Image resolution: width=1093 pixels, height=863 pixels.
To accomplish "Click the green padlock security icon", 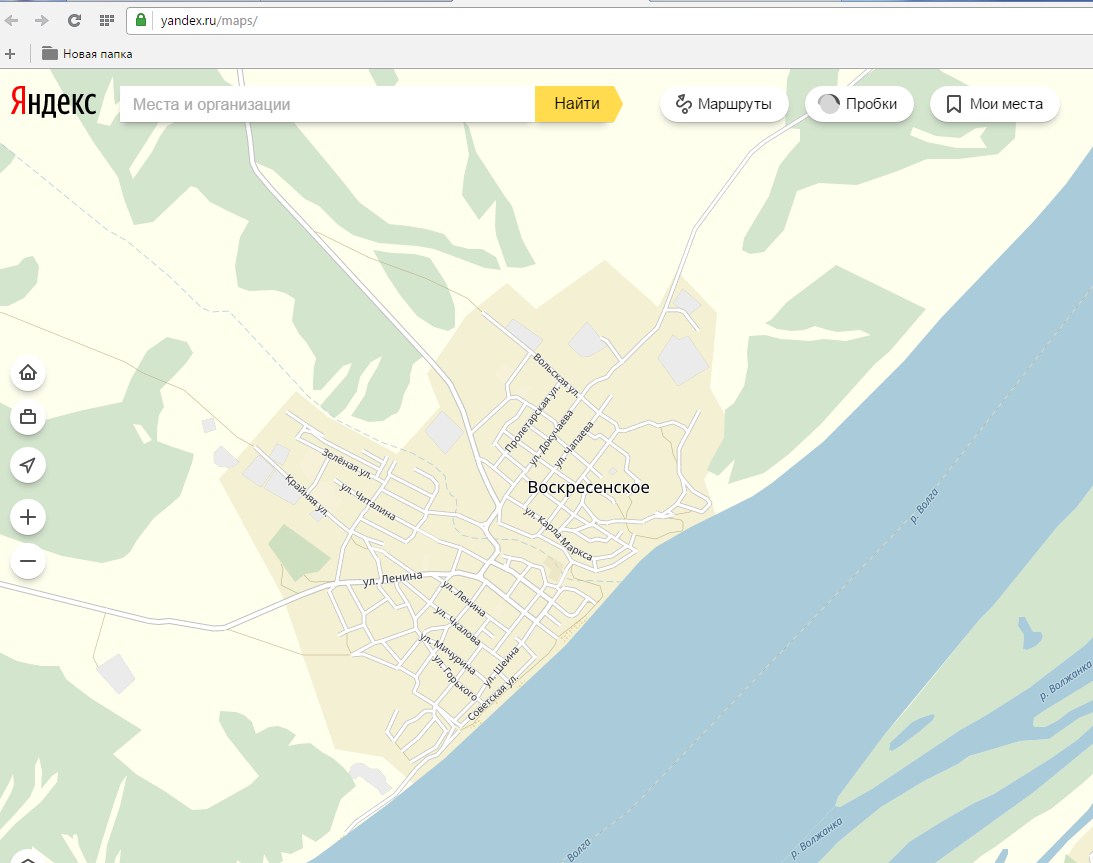I will (141, 20).
